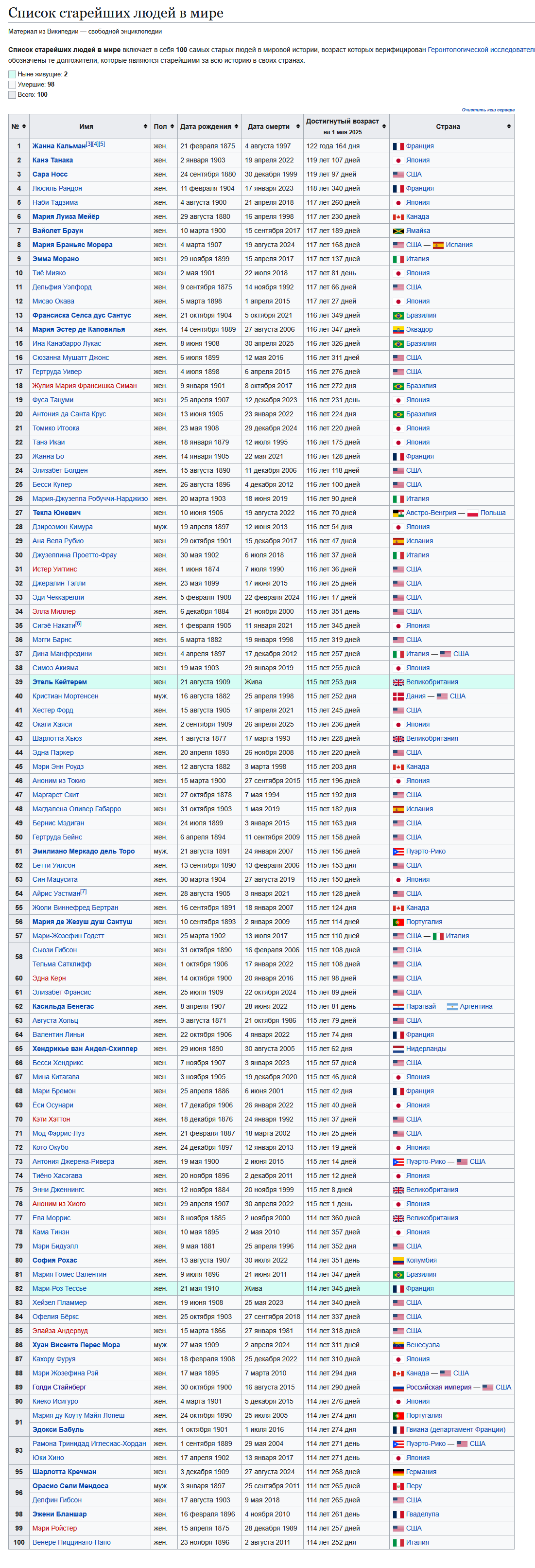Open footnote [6] next to Сигэ Накати
This screenshot has height=1568, width=535.
pos(78,624)
